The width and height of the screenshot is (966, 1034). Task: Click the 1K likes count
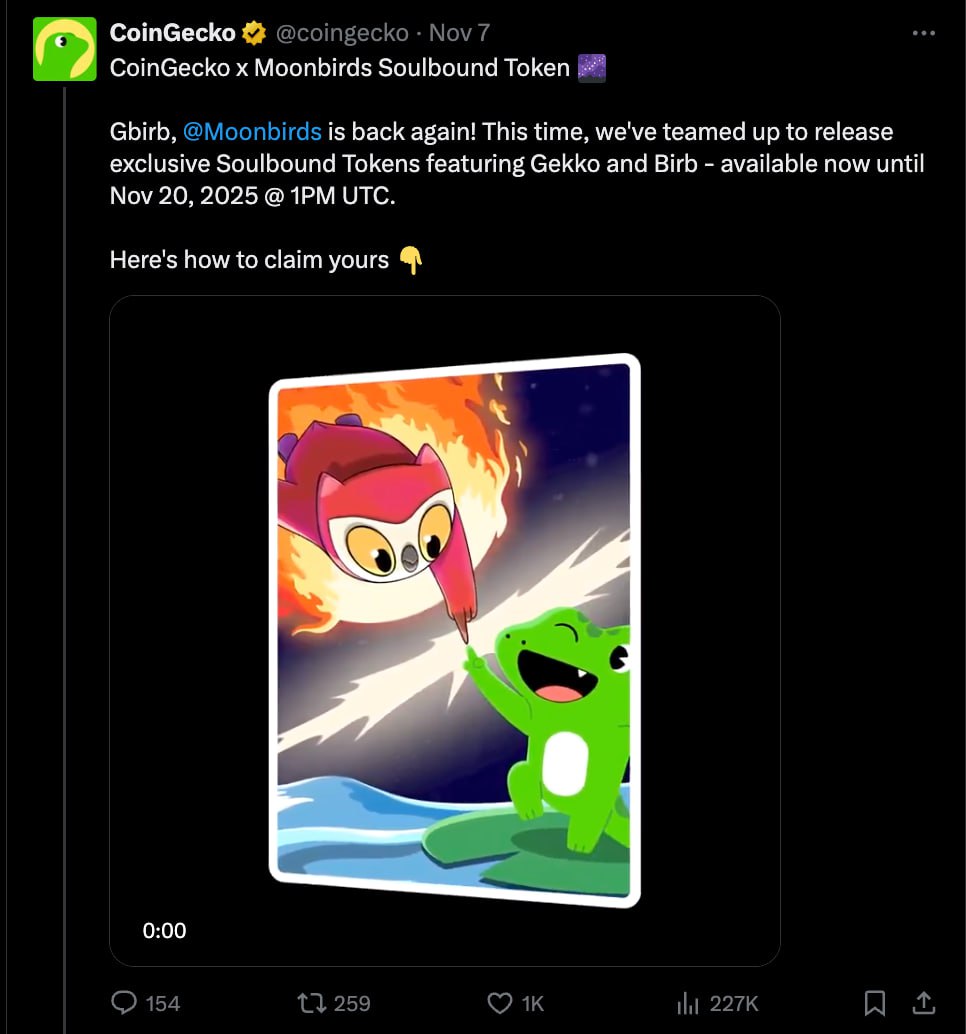click(x=533, y=1003)
